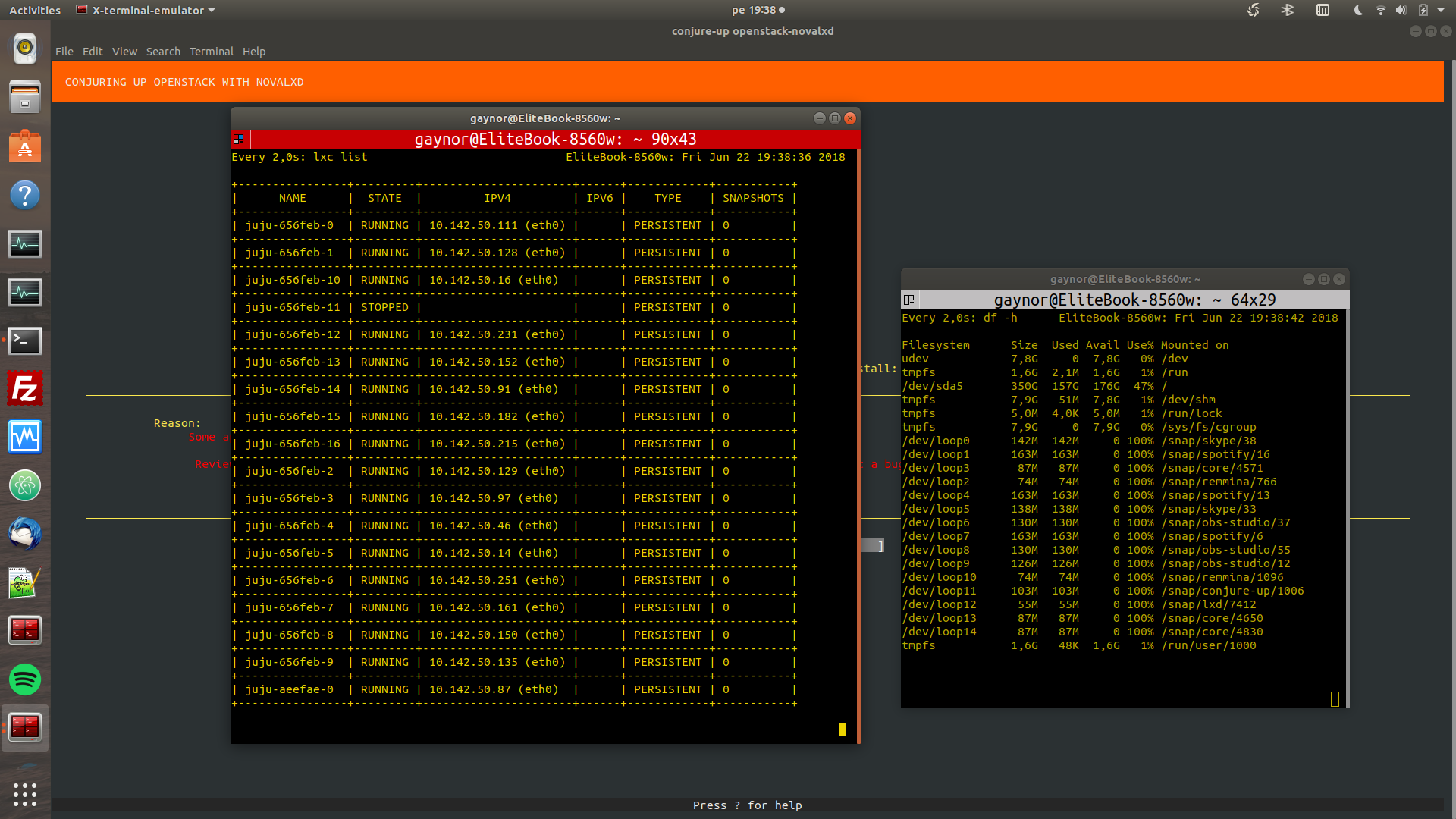Open the Search menu in the terminal
The image size is (1456, 819).
click(x=164, y=52)
